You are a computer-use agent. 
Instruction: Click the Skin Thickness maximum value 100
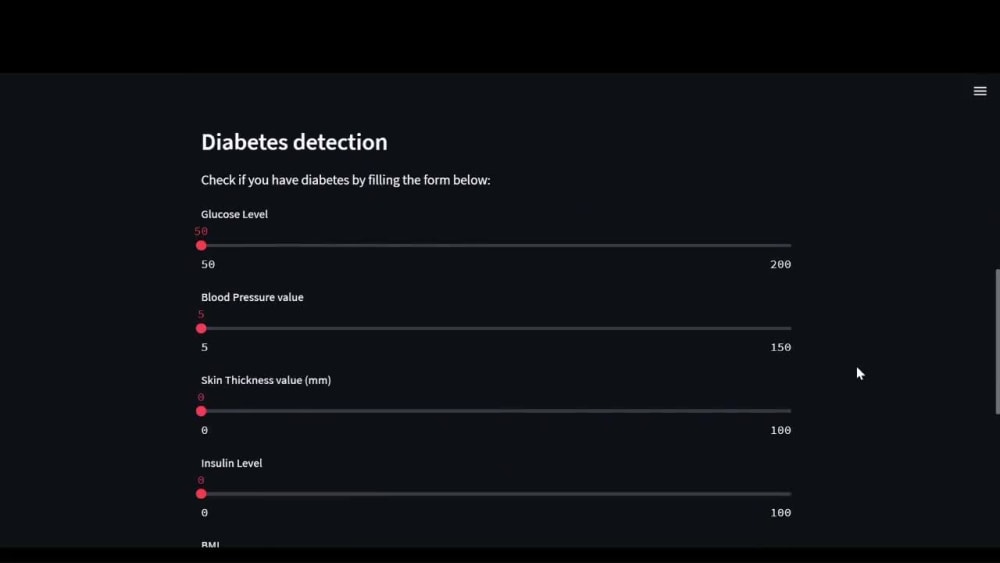pyautogui.click(x=781, y=430)
